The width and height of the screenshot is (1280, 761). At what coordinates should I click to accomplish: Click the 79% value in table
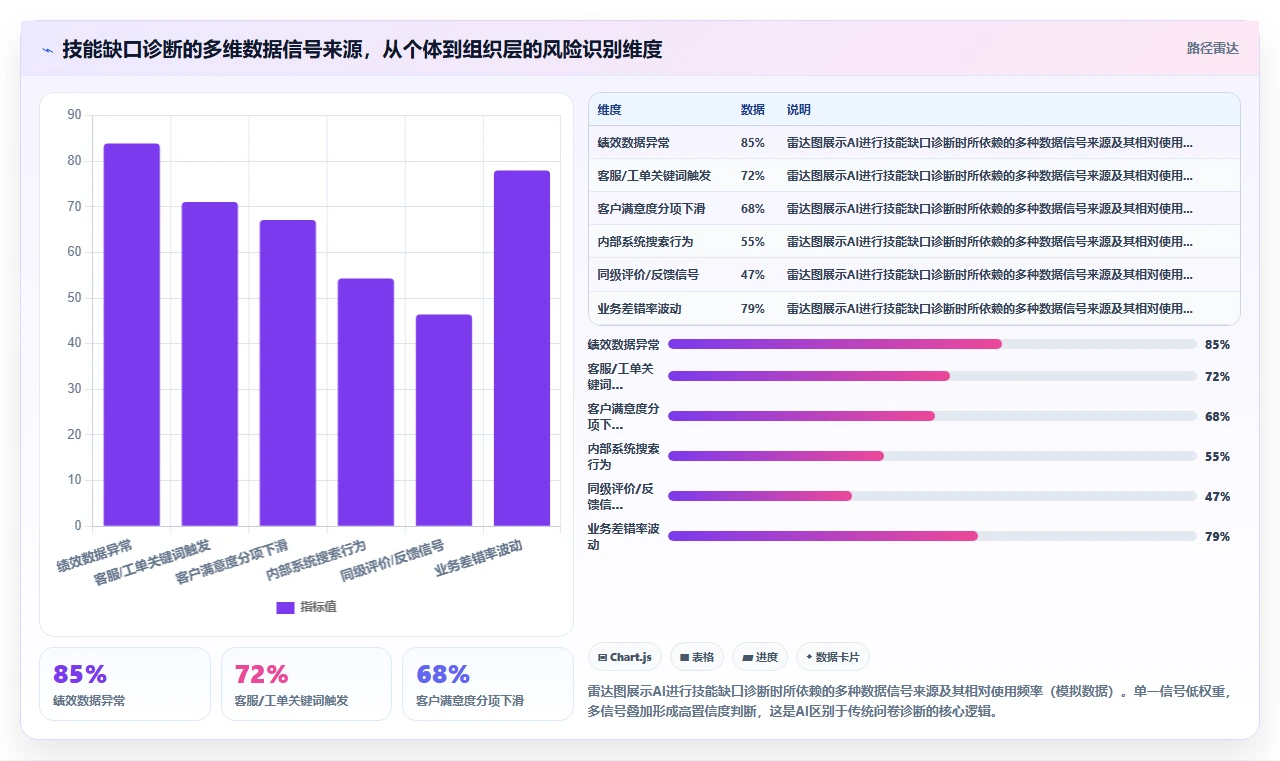[x=753, y=309]
